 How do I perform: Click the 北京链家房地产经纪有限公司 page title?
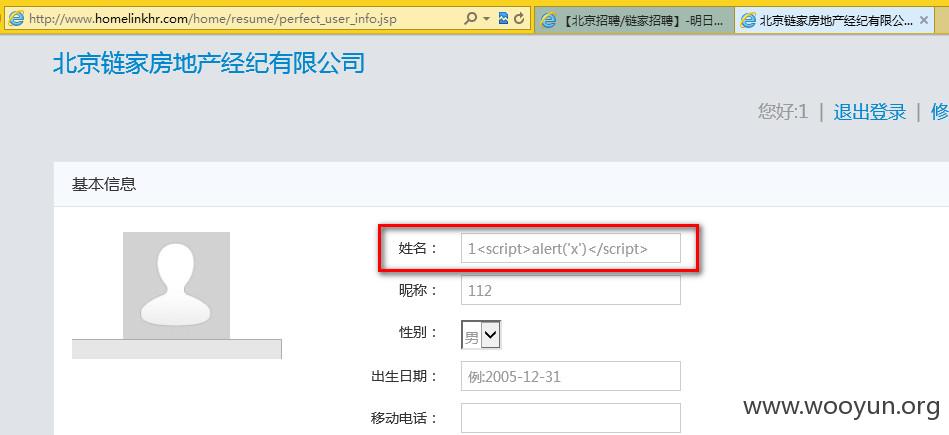click(209, 63)
